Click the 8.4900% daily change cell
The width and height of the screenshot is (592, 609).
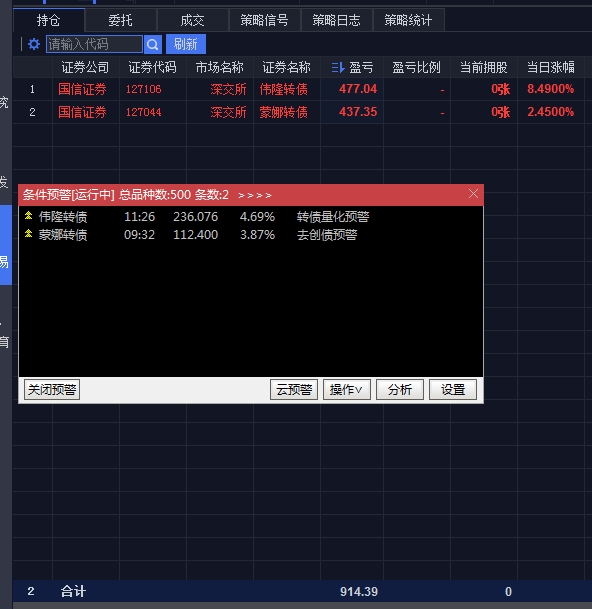tap(550, 89)
